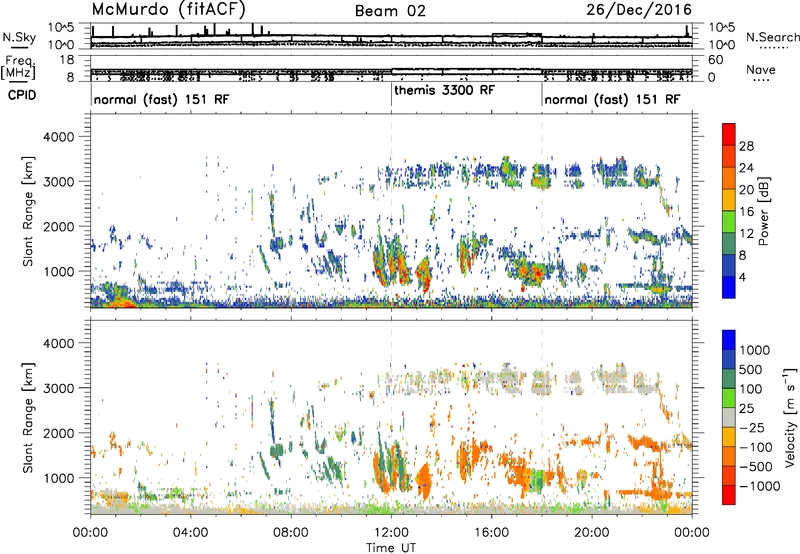Screen dimensions: 800x554
Task: Click the orange Velocity segment between -100 and -500
Action: [729, 456]
